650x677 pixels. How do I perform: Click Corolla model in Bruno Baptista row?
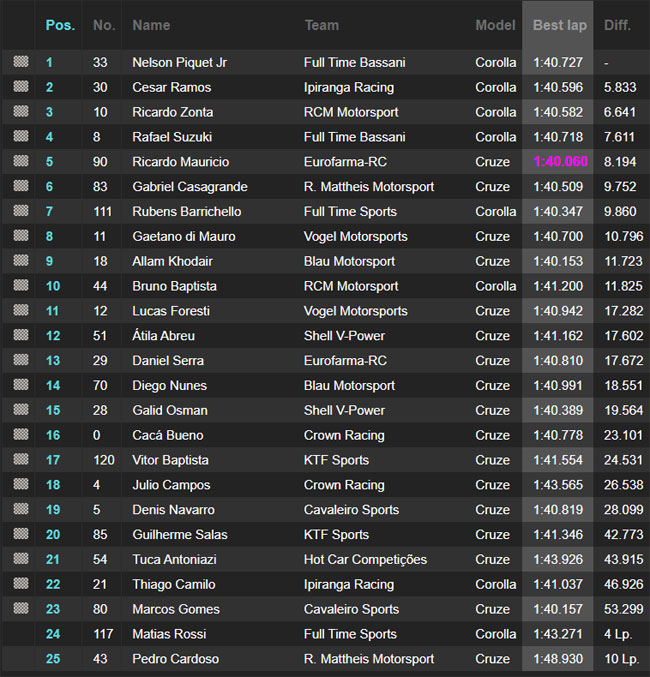(x=496, y=286)
